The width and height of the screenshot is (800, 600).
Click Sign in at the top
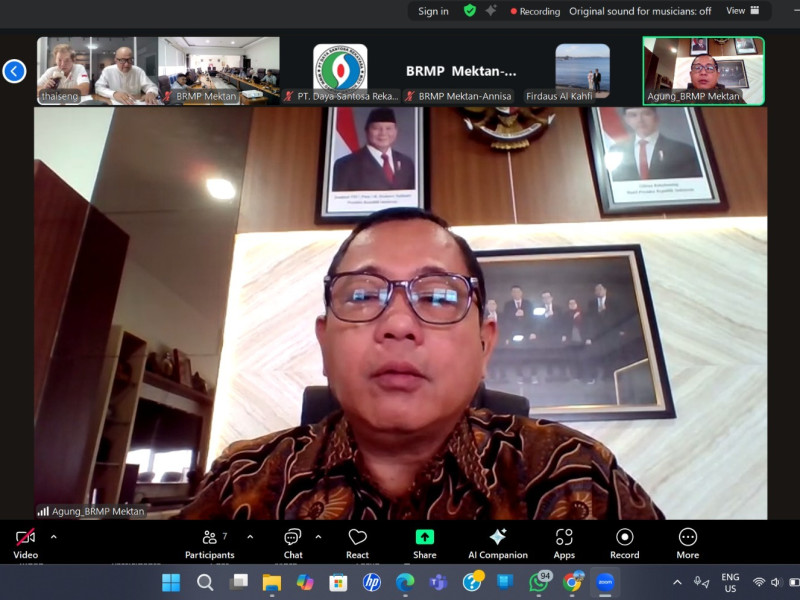point(433,11)
